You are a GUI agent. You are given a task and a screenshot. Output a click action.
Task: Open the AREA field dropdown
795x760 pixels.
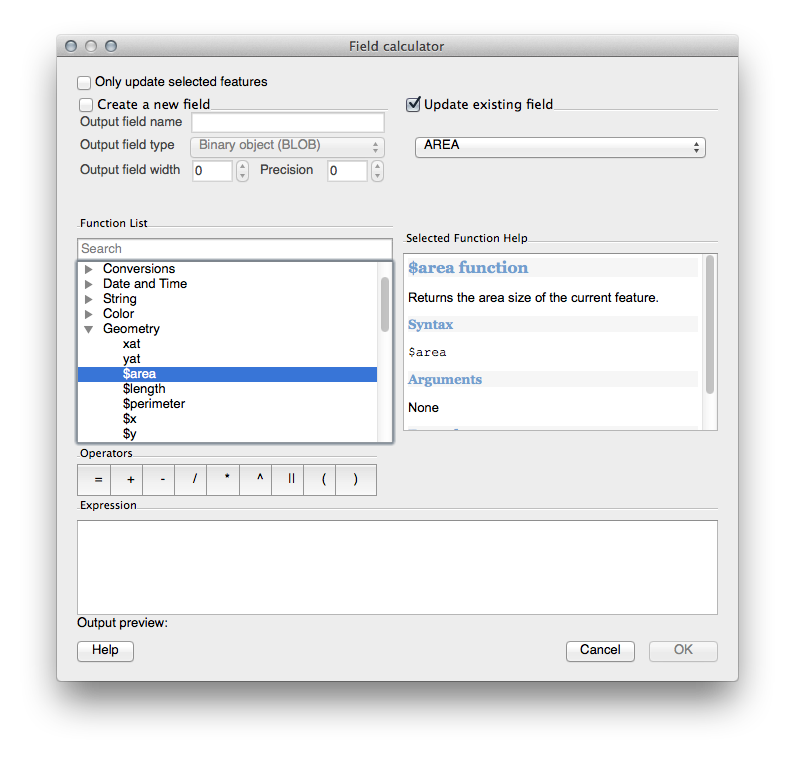(x=560, y=147)
